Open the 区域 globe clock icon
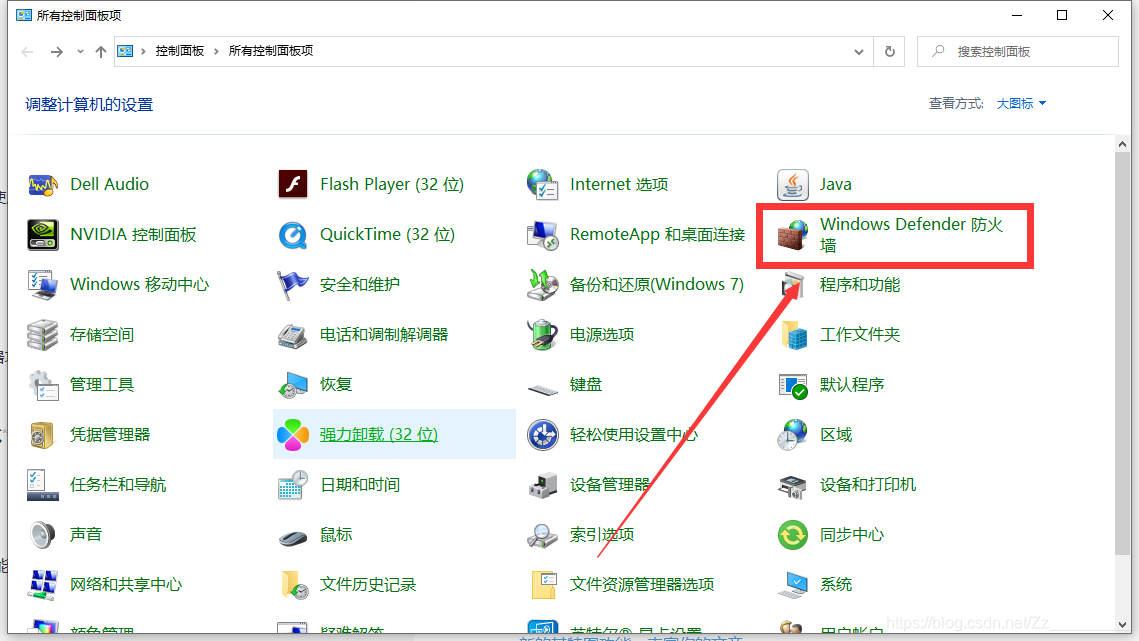Screen dimensions: 1139x641 click(793, 435)
